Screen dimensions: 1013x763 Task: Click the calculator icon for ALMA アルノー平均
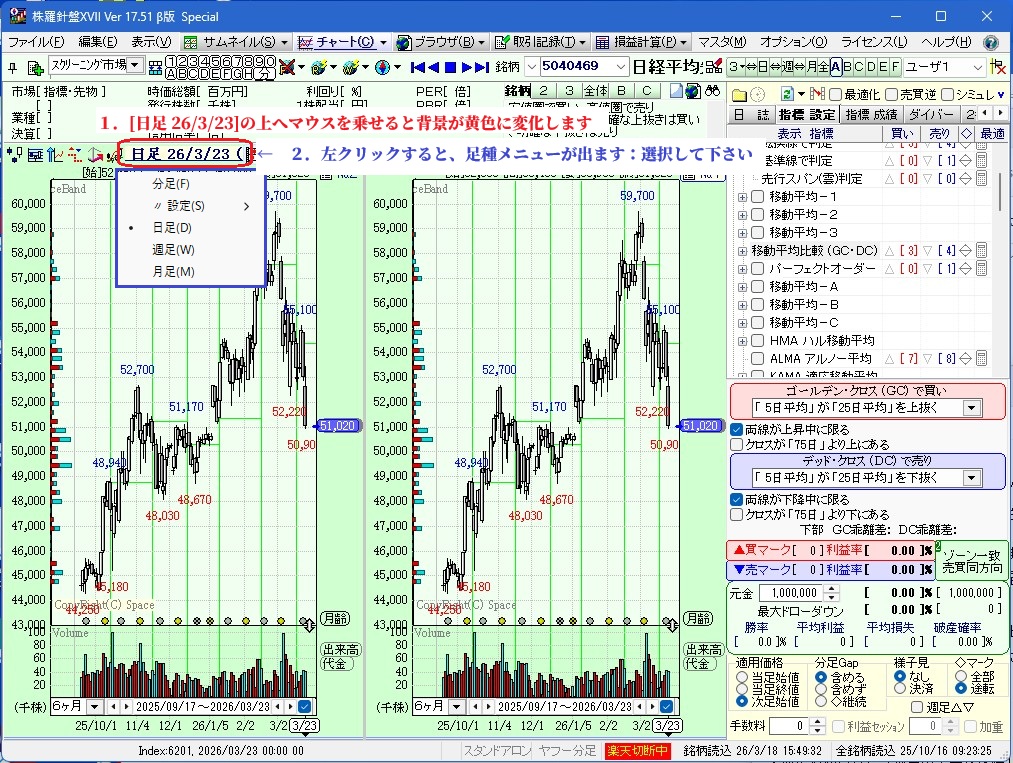click(981, 359)
